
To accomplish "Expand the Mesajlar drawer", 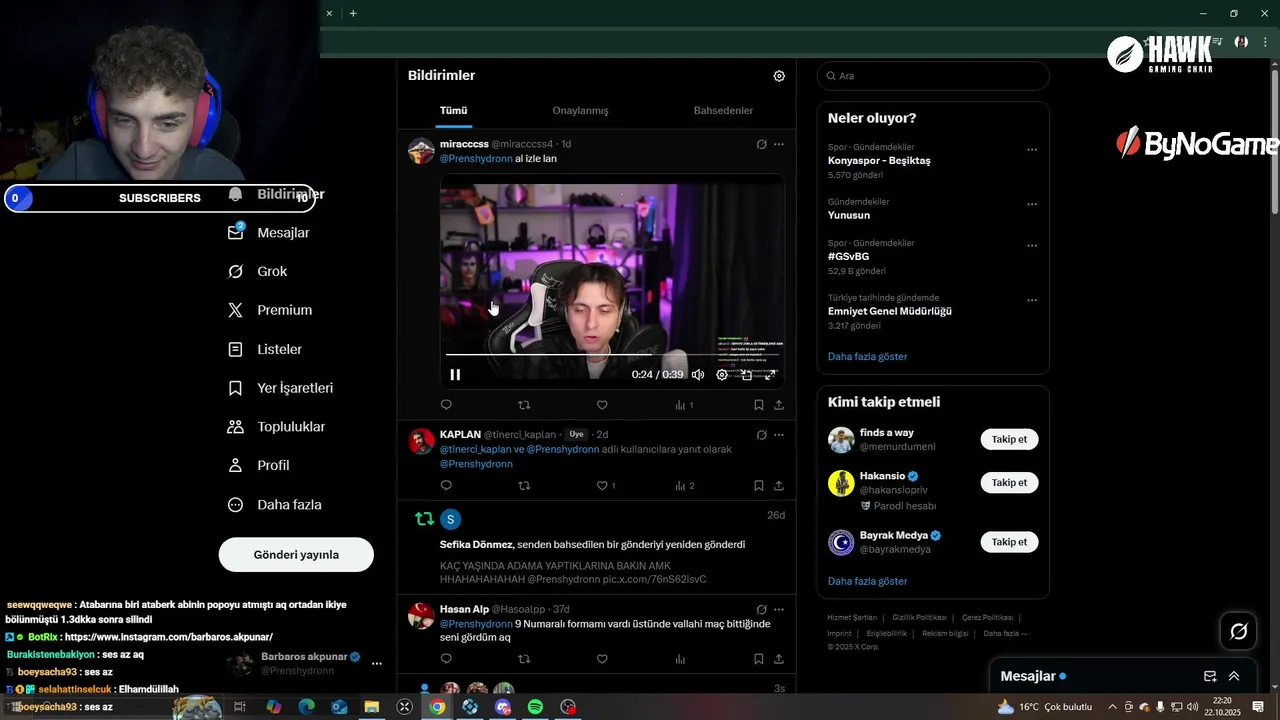I will (x=1234, y=676).
